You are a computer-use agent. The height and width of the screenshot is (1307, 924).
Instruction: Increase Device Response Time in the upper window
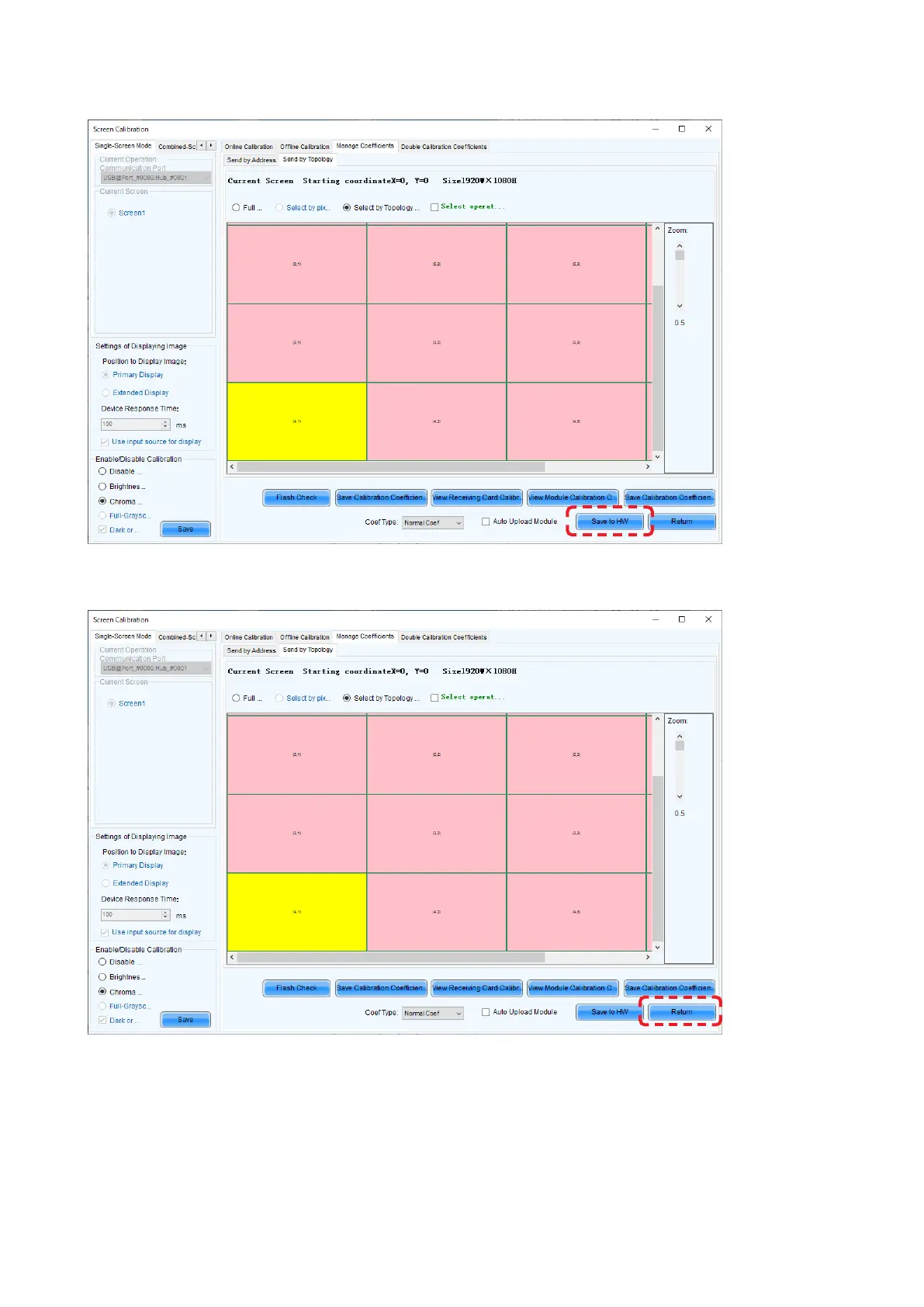click(165, 421)
